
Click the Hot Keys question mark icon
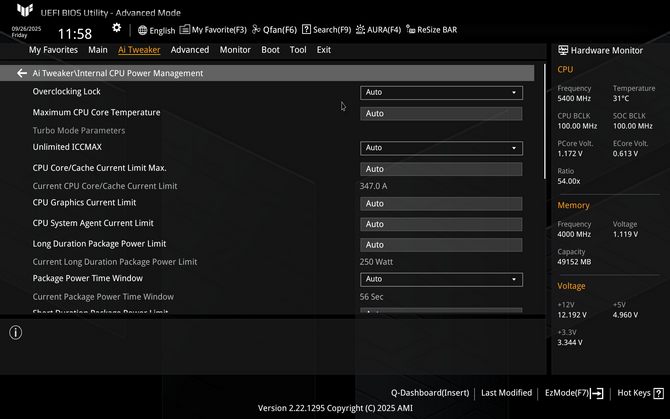click(x=659, y=393)
